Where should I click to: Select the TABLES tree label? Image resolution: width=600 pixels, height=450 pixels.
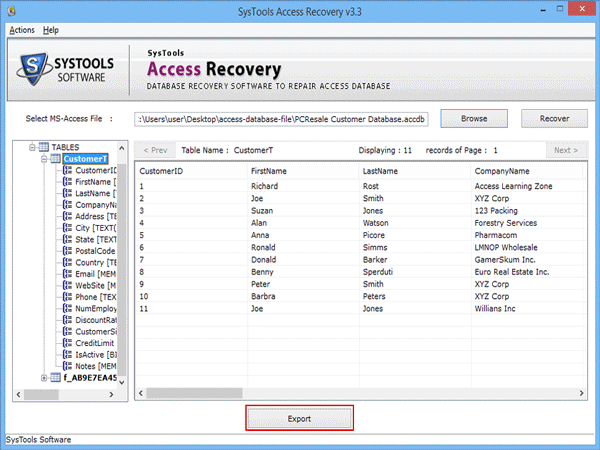pos(65,147)
